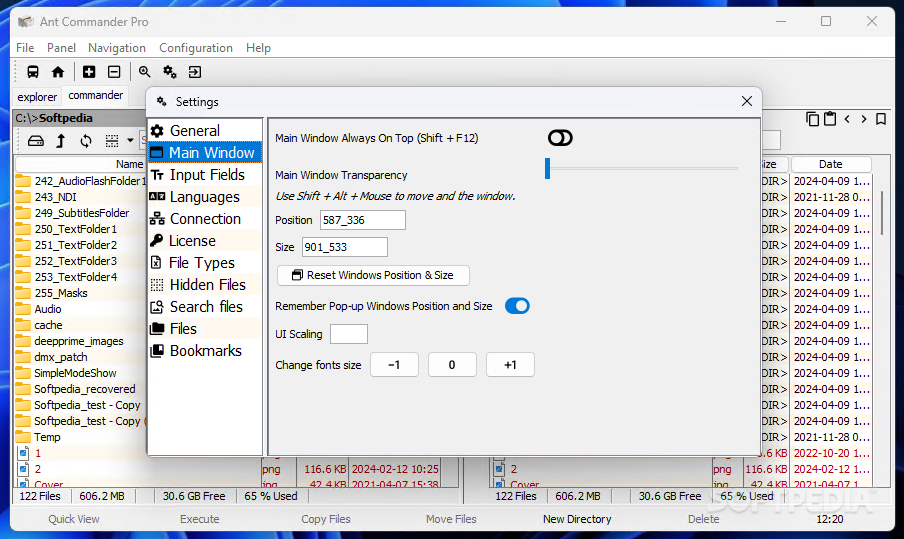The image size is (904, 539).
Task: Open settings gears icon in toolbar
Action: coord(170,72)
